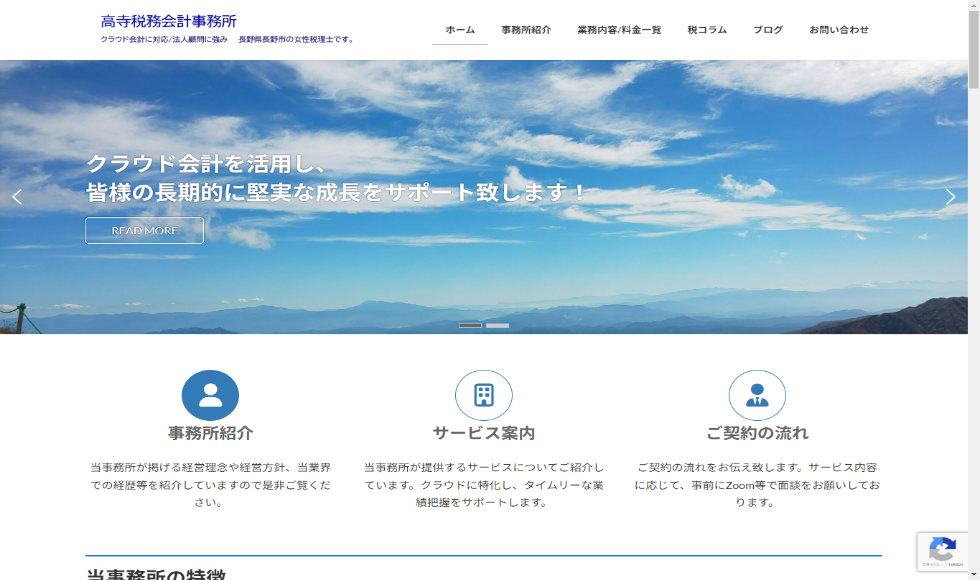Viewport: 980px width, 580px height.
Task: Open 業務内容/料金一覧 in the navigation
Action: (619, 30)
